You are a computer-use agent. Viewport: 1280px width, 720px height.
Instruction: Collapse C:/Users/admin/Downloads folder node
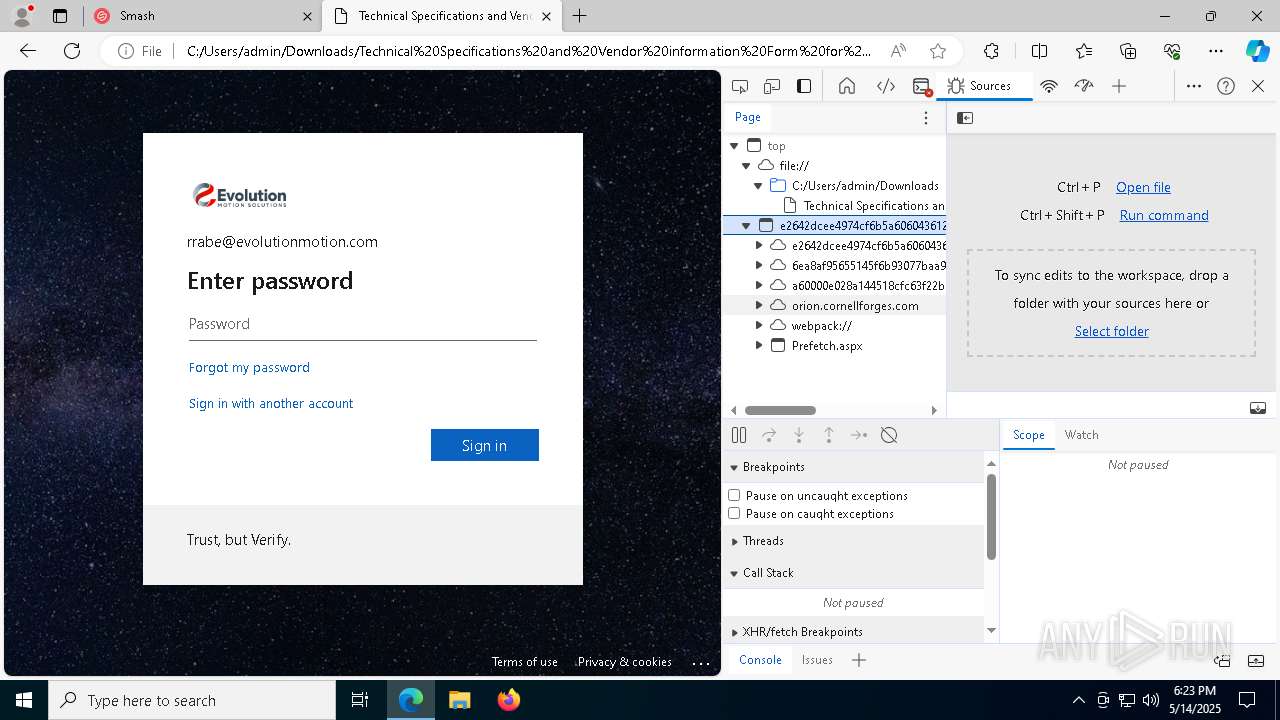pyautogui.click(x=758, y=186)
